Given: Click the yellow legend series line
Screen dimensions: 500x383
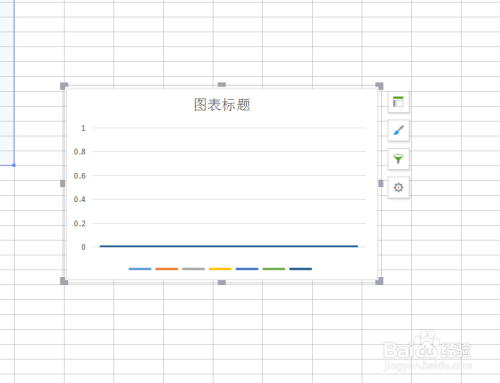Looking at the screenshot, I should point(220,269).
